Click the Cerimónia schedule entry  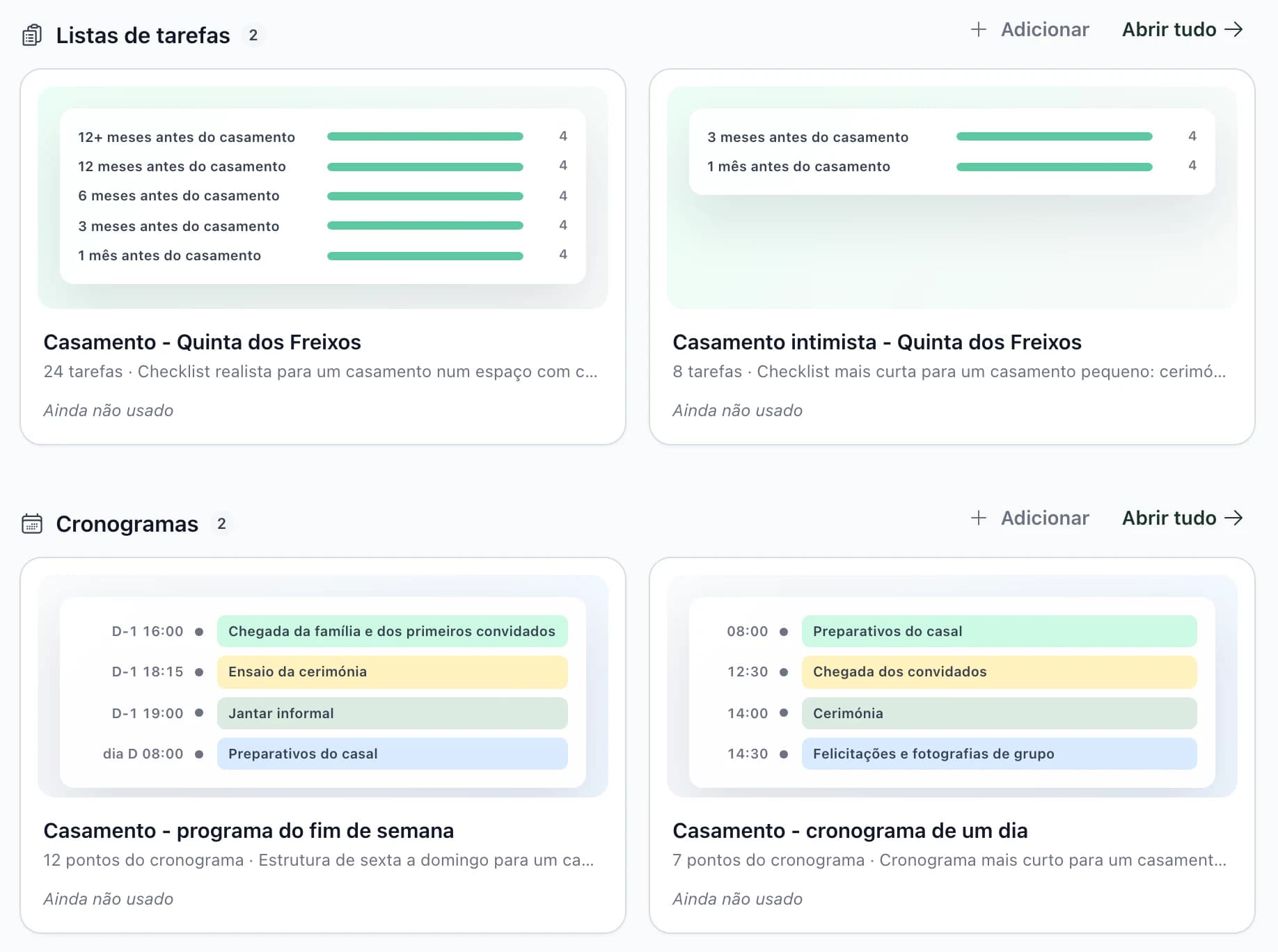[999, 713]
